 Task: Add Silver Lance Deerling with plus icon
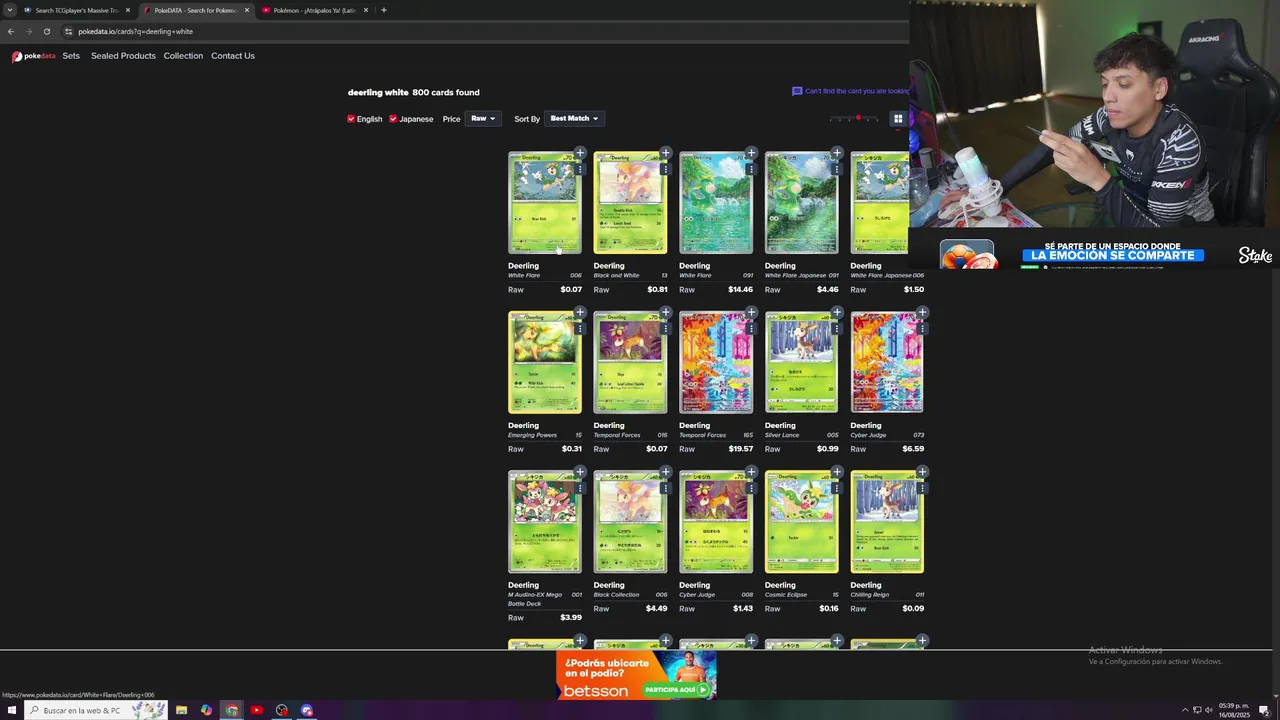coord(837,312)
